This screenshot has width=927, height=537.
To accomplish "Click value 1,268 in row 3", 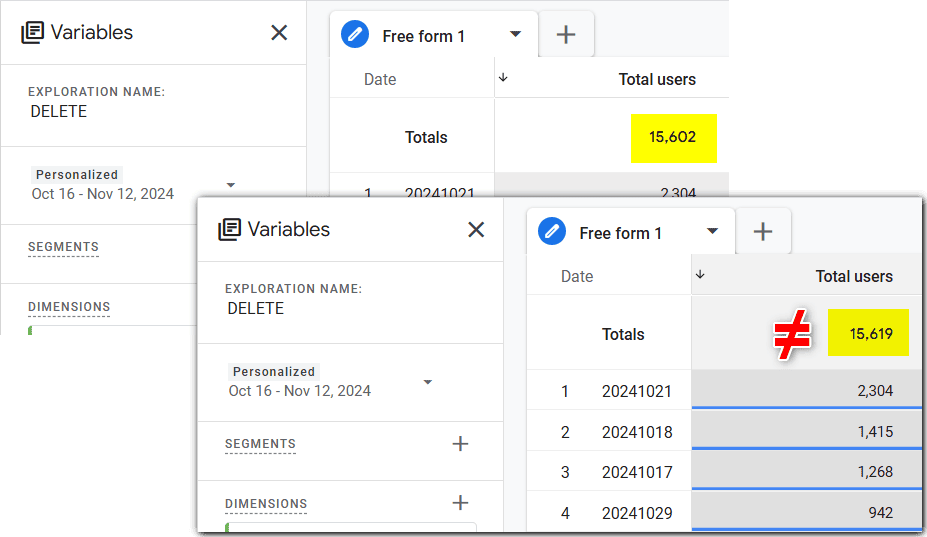I will (x=876, y=472).
